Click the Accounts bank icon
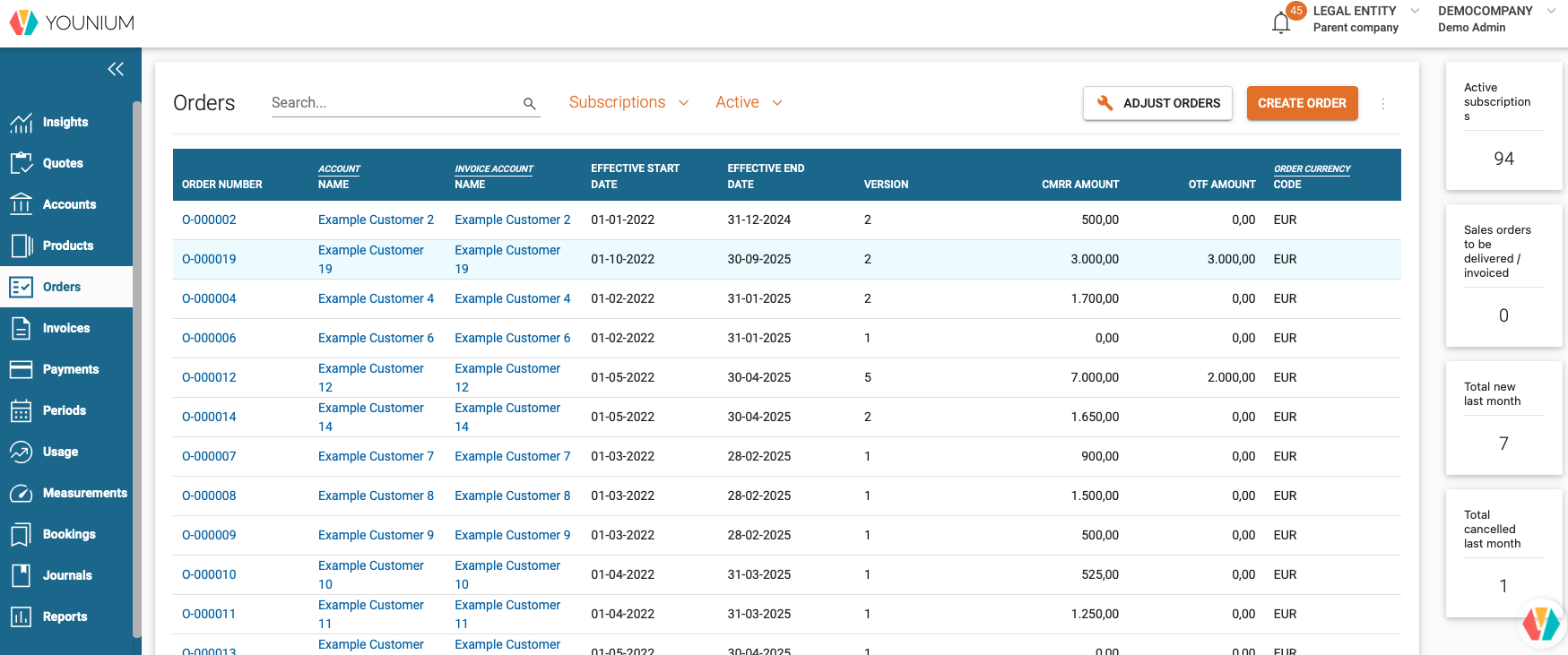The height and width of the screenshot is (655, 1568). (22, 204)
